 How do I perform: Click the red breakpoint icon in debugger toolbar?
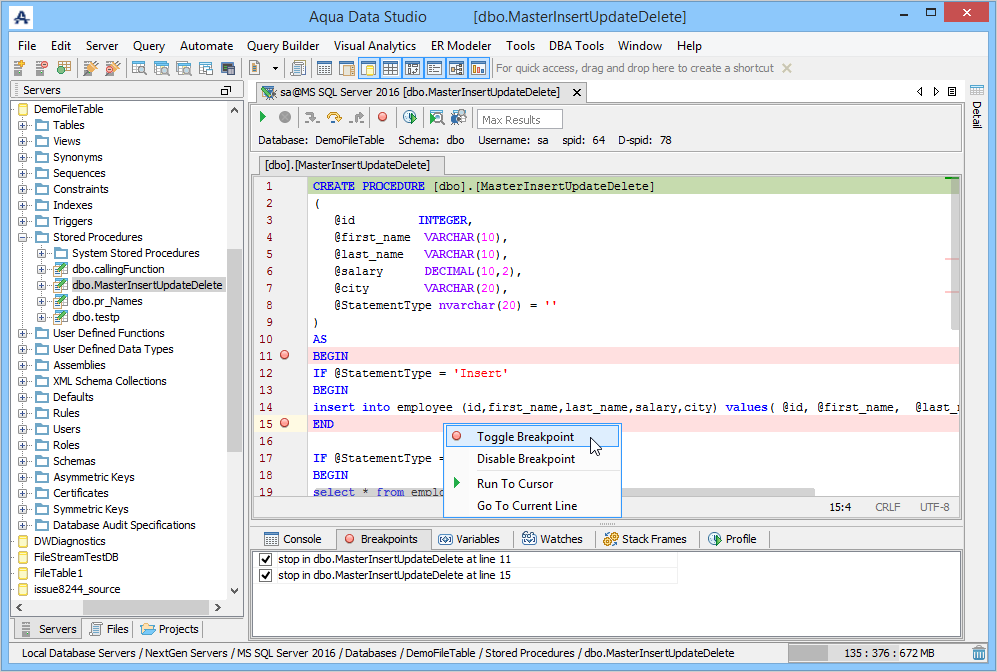pyautogui.click(x=382, y=118)
